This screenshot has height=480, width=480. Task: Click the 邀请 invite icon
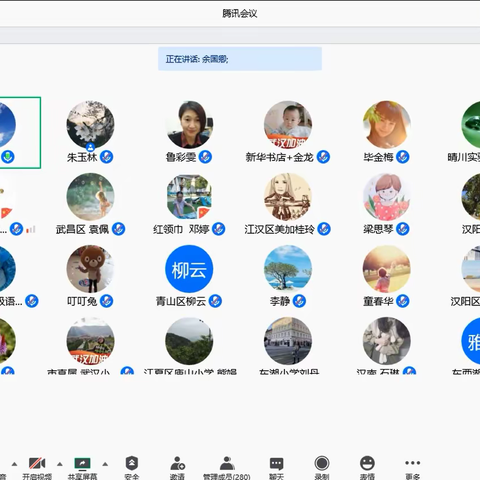pyautogui.click(x=177, y=463)
